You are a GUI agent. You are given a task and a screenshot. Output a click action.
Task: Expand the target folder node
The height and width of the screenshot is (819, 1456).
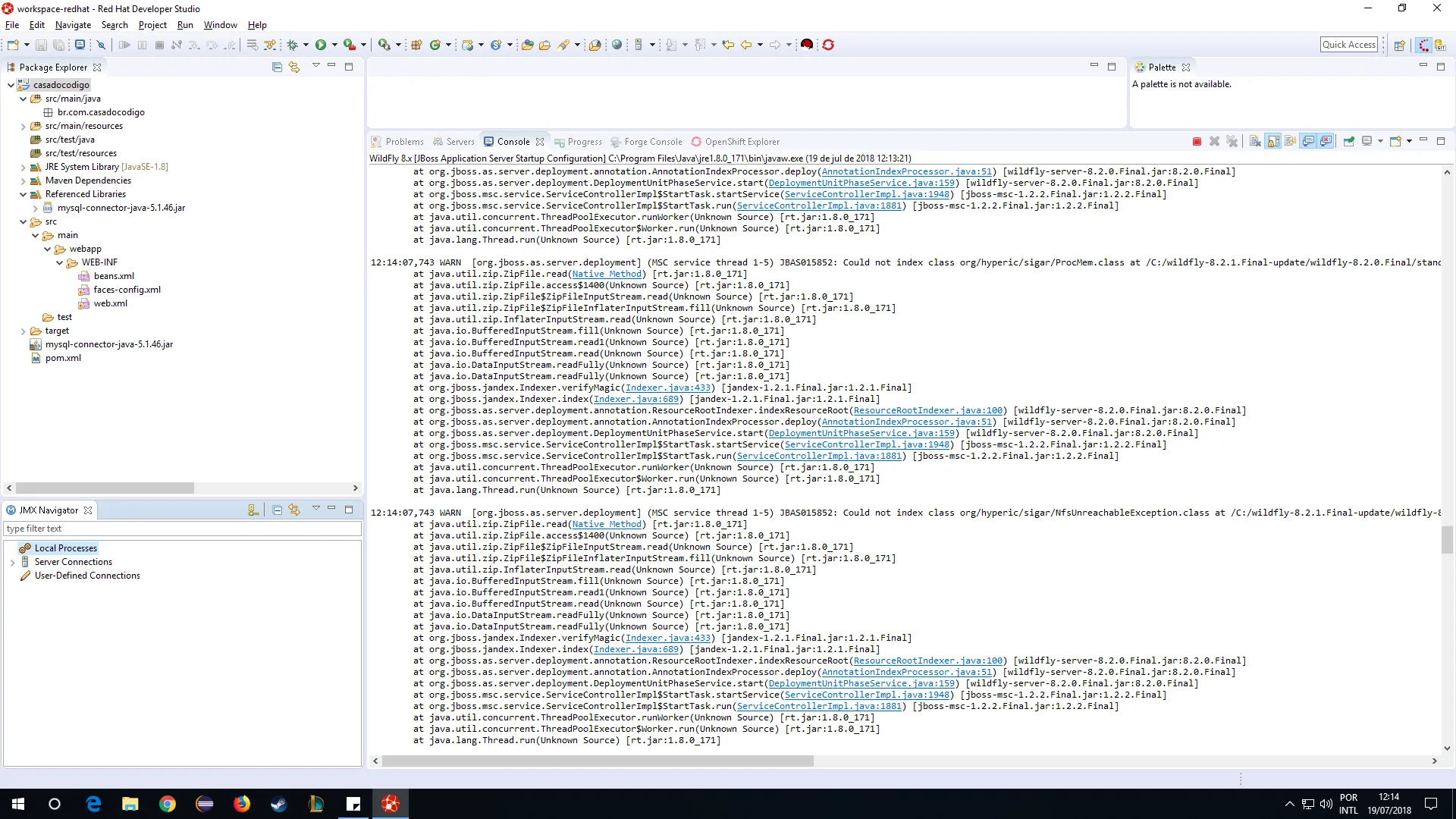(x=23, y=331)
